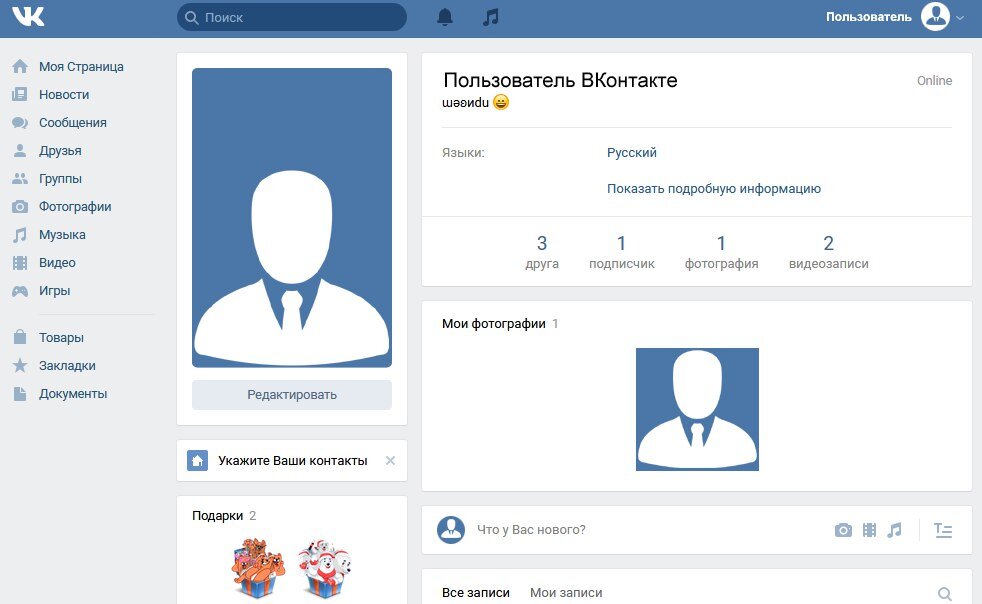Image resolution: width=982 pixels, height=604 pixels.
Task: Attach a video using the film icon
Action: 869,530
